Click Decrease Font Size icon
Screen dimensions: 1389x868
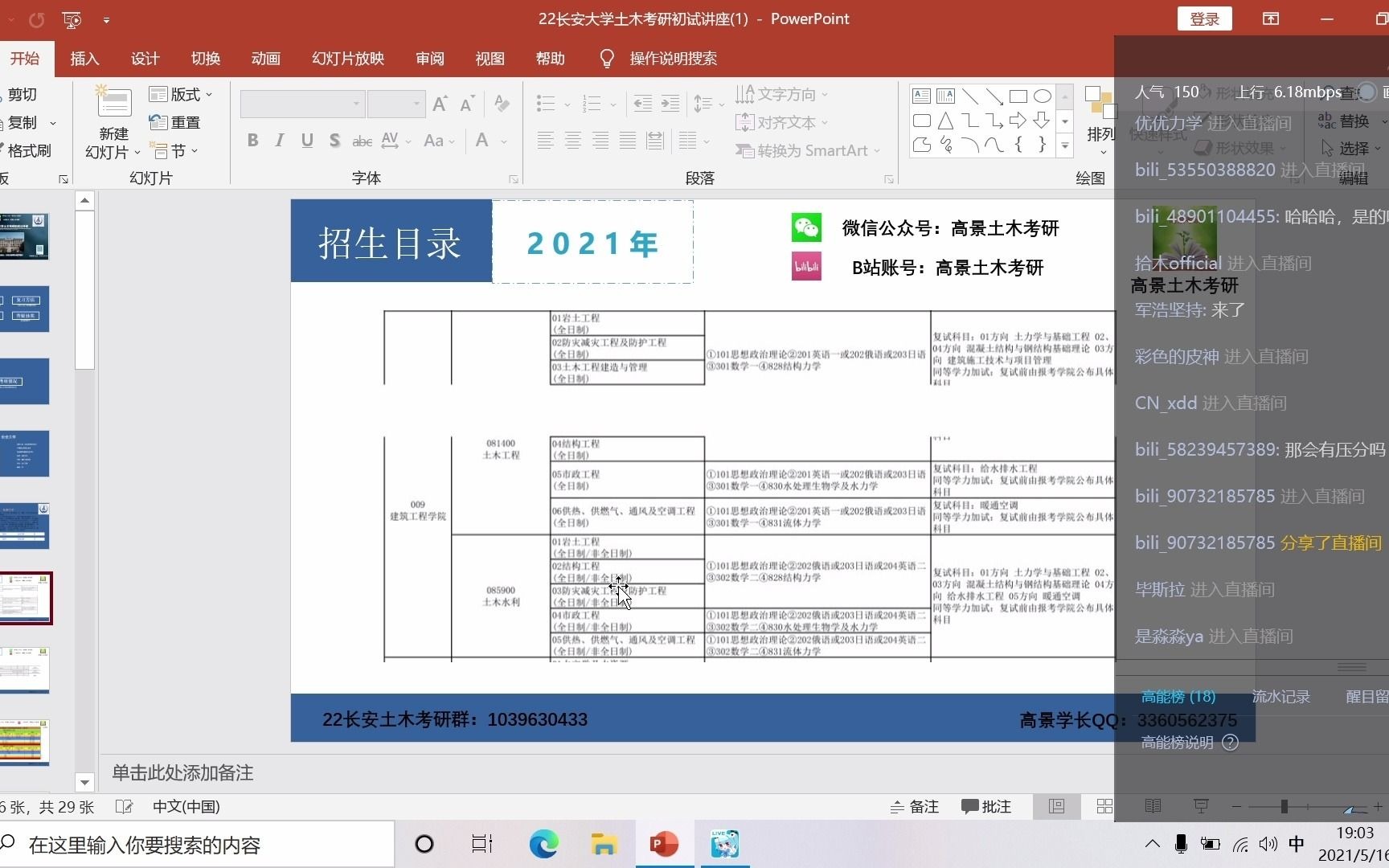click(467, 104)
